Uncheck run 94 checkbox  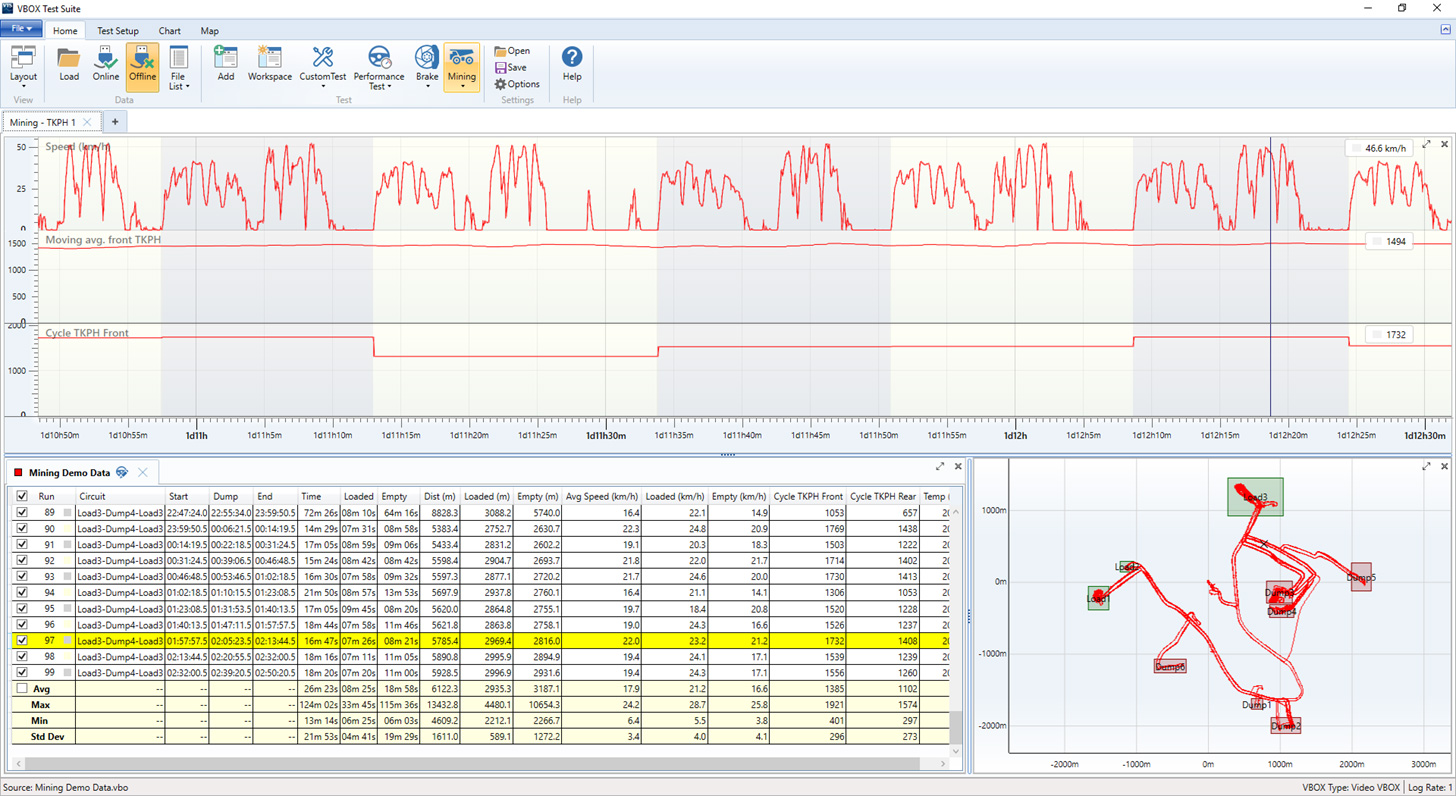[x=22, y=592]
